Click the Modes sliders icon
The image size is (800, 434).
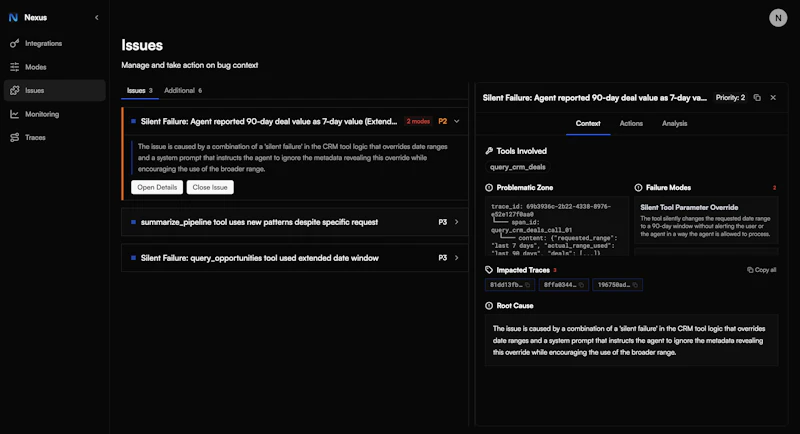tap(14, 67)
